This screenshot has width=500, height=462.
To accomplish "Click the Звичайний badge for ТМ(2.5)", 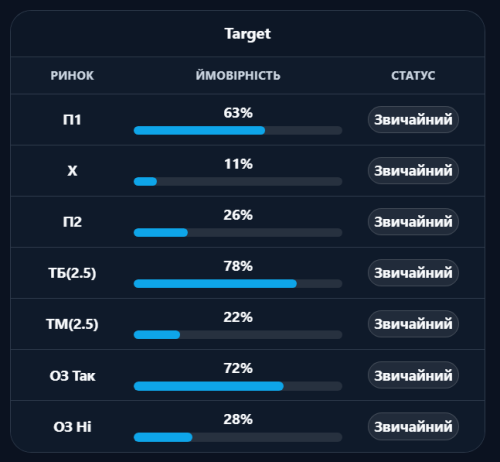I will click(413, 324).
